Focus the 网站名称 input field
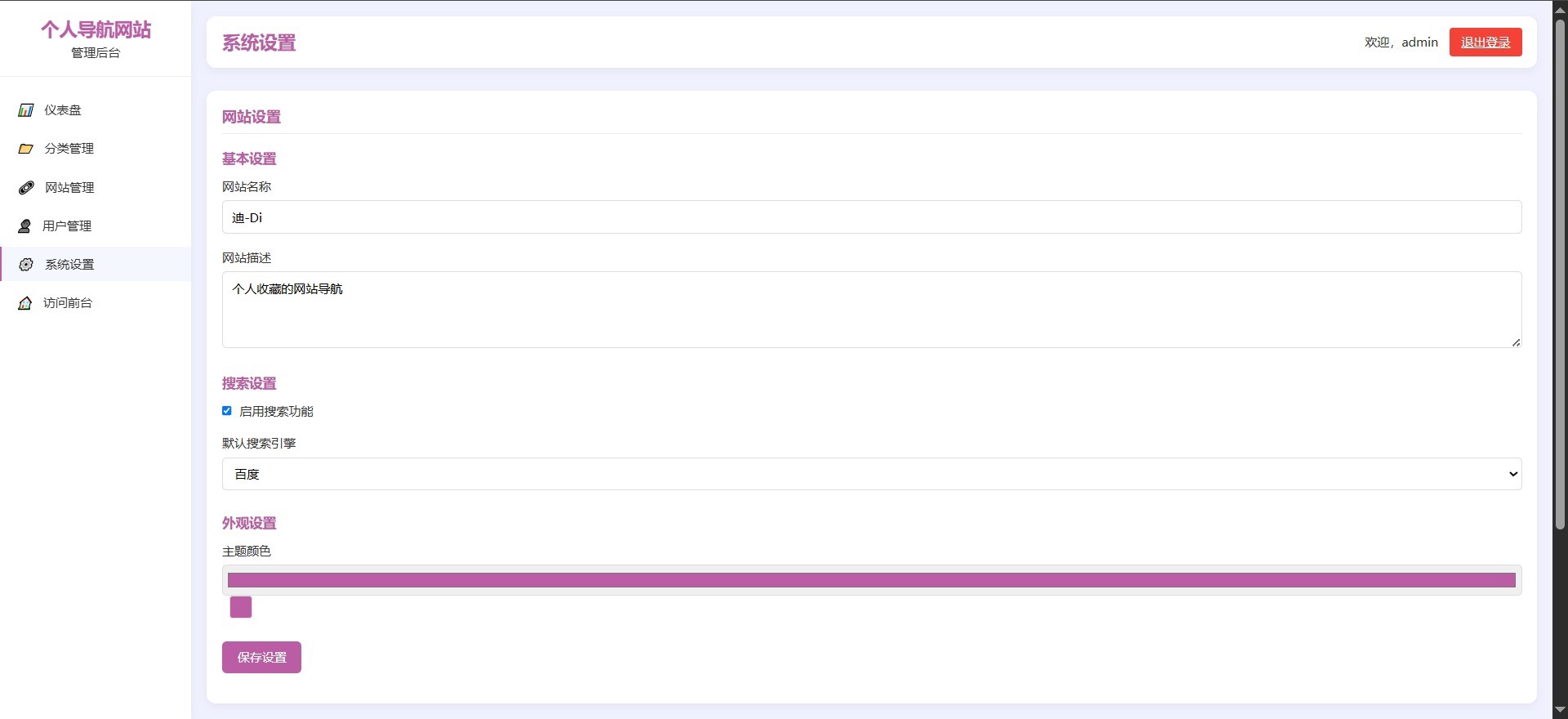 coord(871,217)
